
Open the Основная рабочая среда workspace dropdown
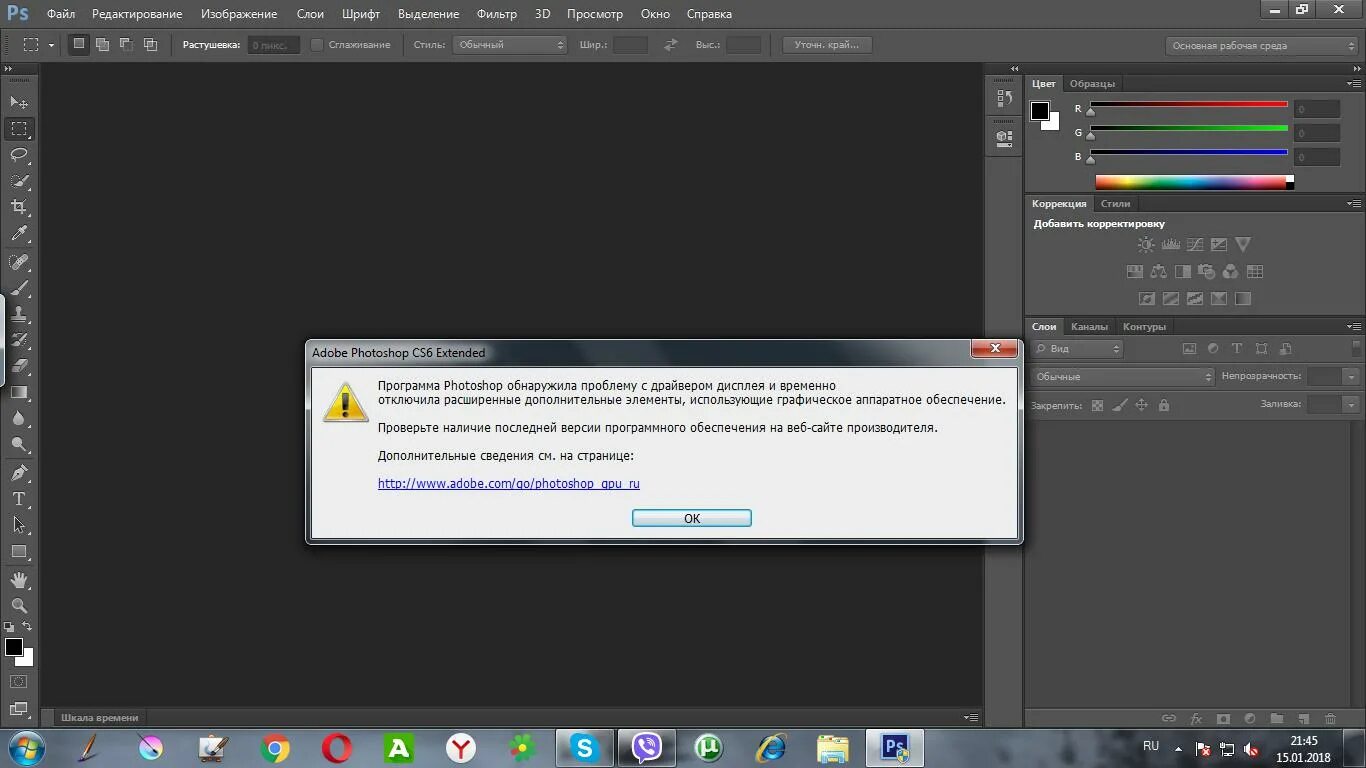point(1262,46)
